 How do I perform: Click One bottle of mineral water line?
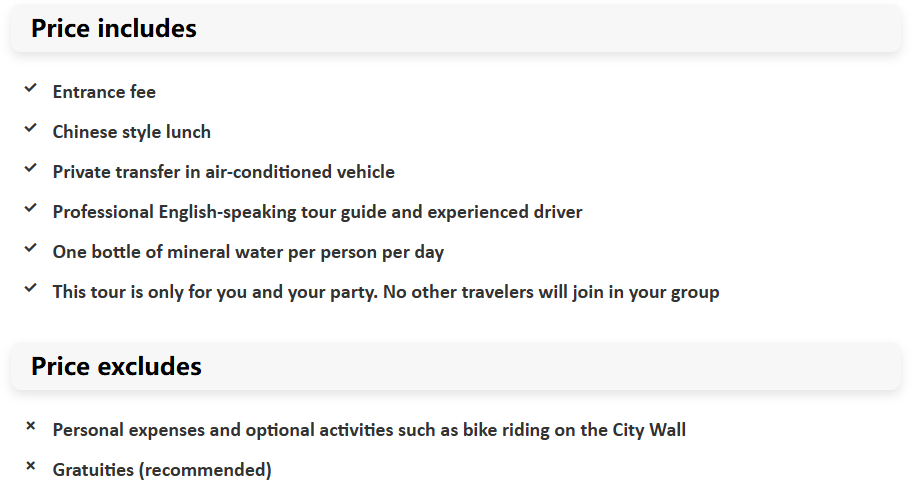pos(249,252)
